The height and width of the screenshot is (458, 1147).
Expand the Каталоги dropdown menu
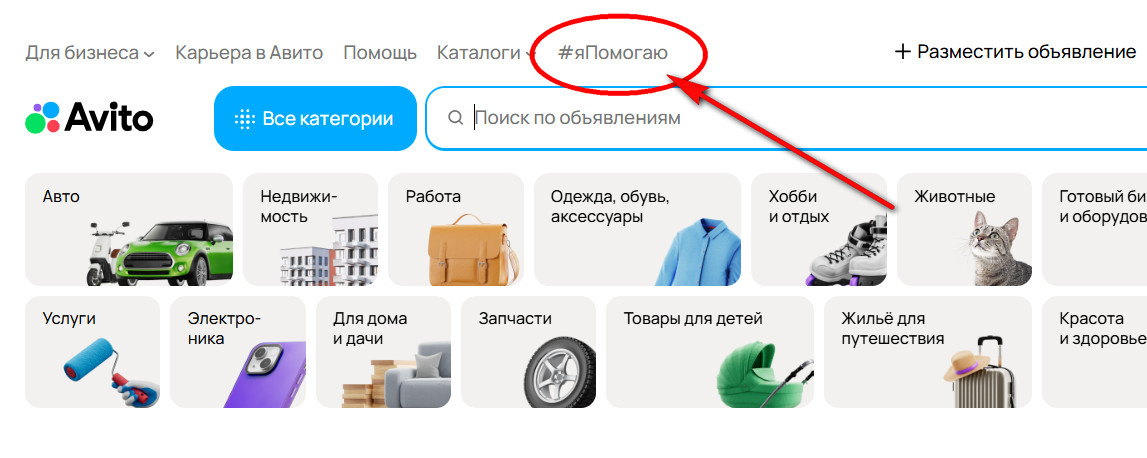pos(485,53)
